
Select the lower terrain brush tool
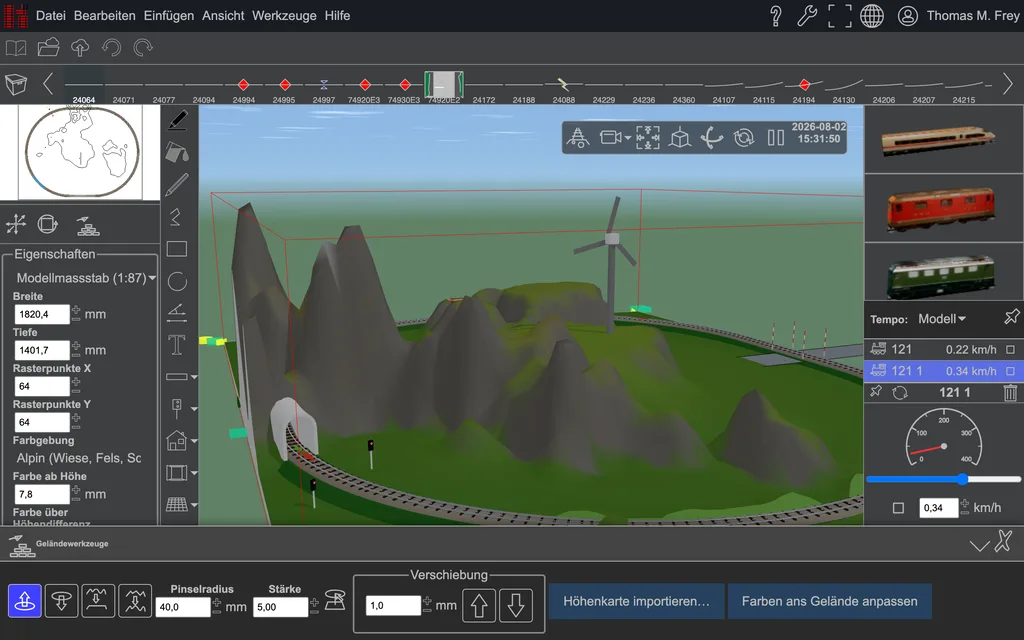click(x=61, y=601)
